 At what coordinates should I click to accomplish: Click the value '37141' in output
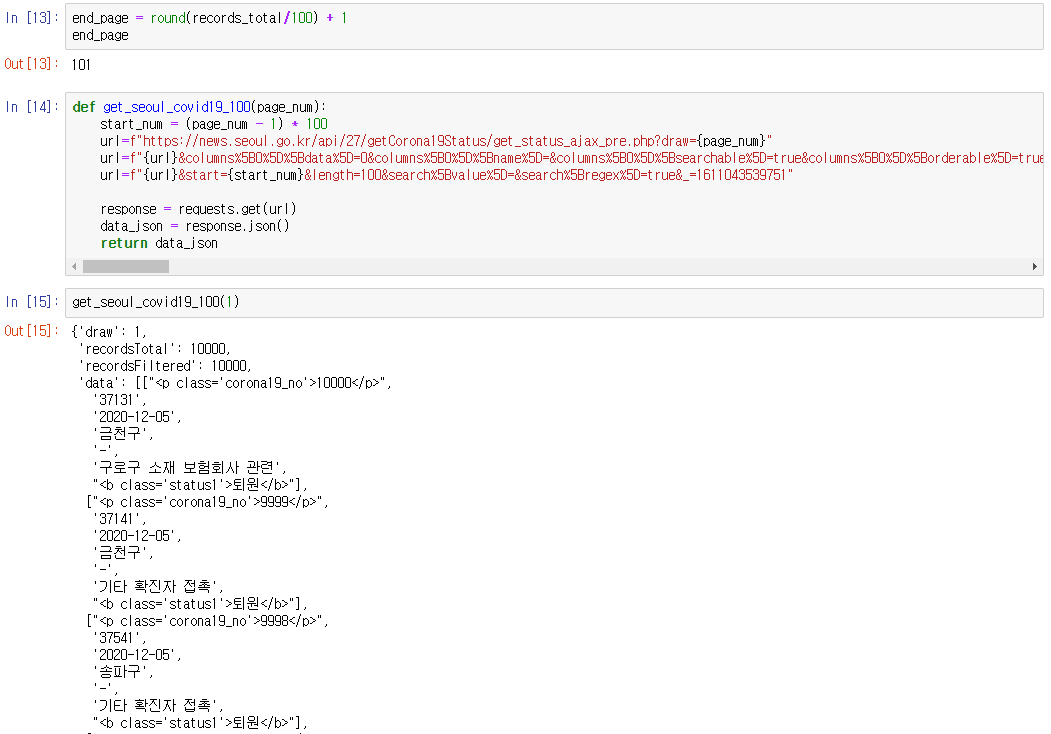[x=119, y=519]
